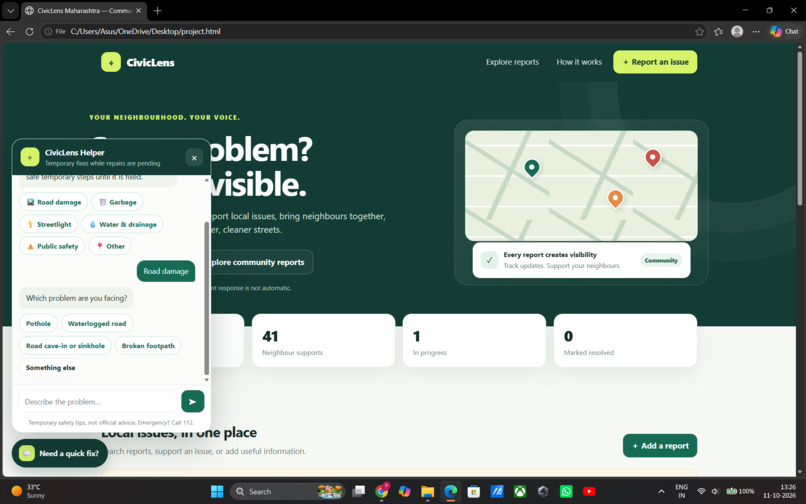This screenshot has height=504, width=806.
Task: Open Google Chrome from taskbar
Action: pos(382,492)
